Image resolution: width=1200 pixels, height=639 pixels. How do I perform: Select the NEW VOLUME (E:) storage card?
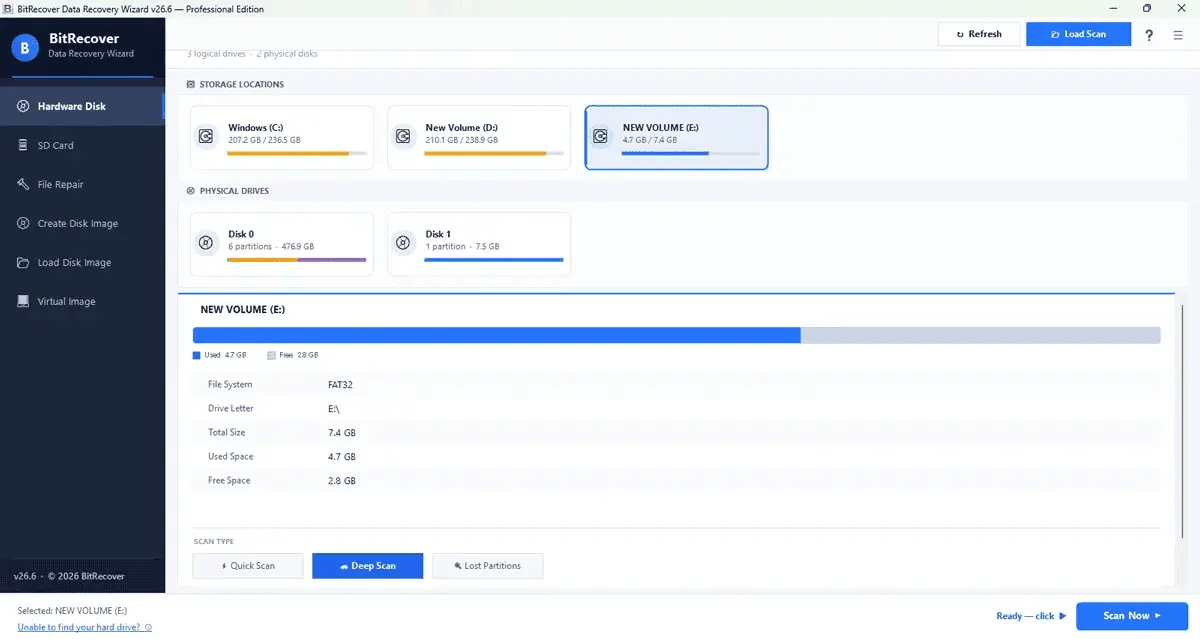tap(677, 138)
